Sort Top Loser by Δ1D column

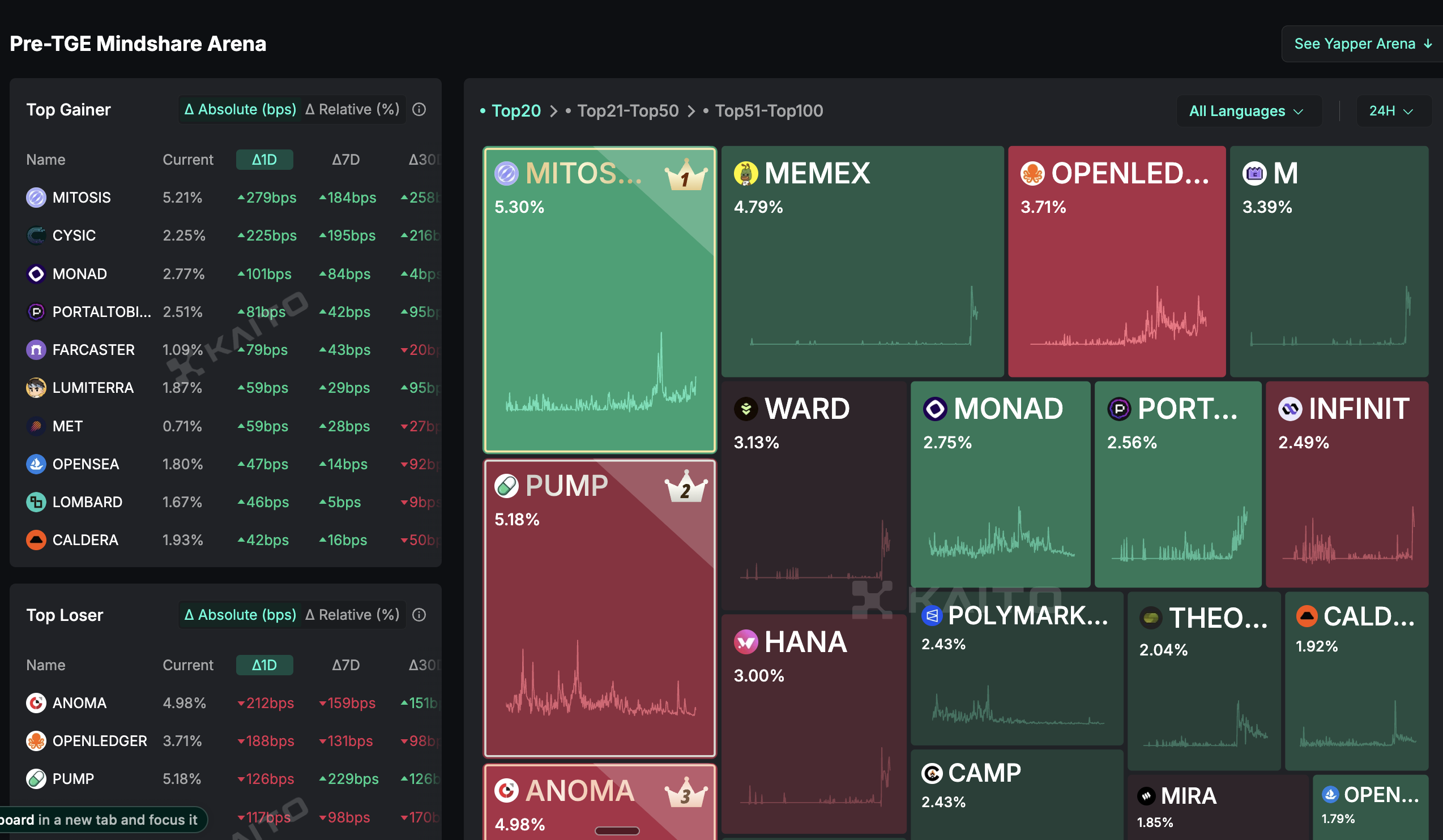tap(264, 665)
